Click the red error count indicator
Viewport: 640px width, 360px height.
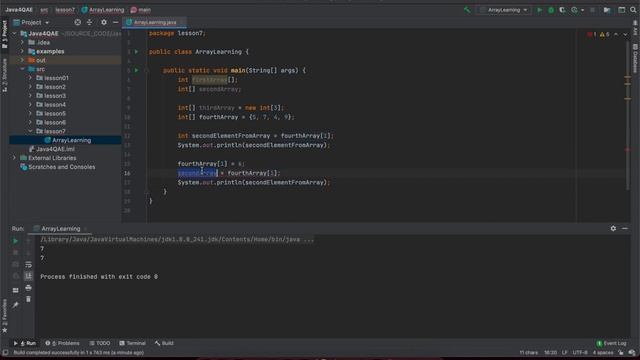pos(592,35)
